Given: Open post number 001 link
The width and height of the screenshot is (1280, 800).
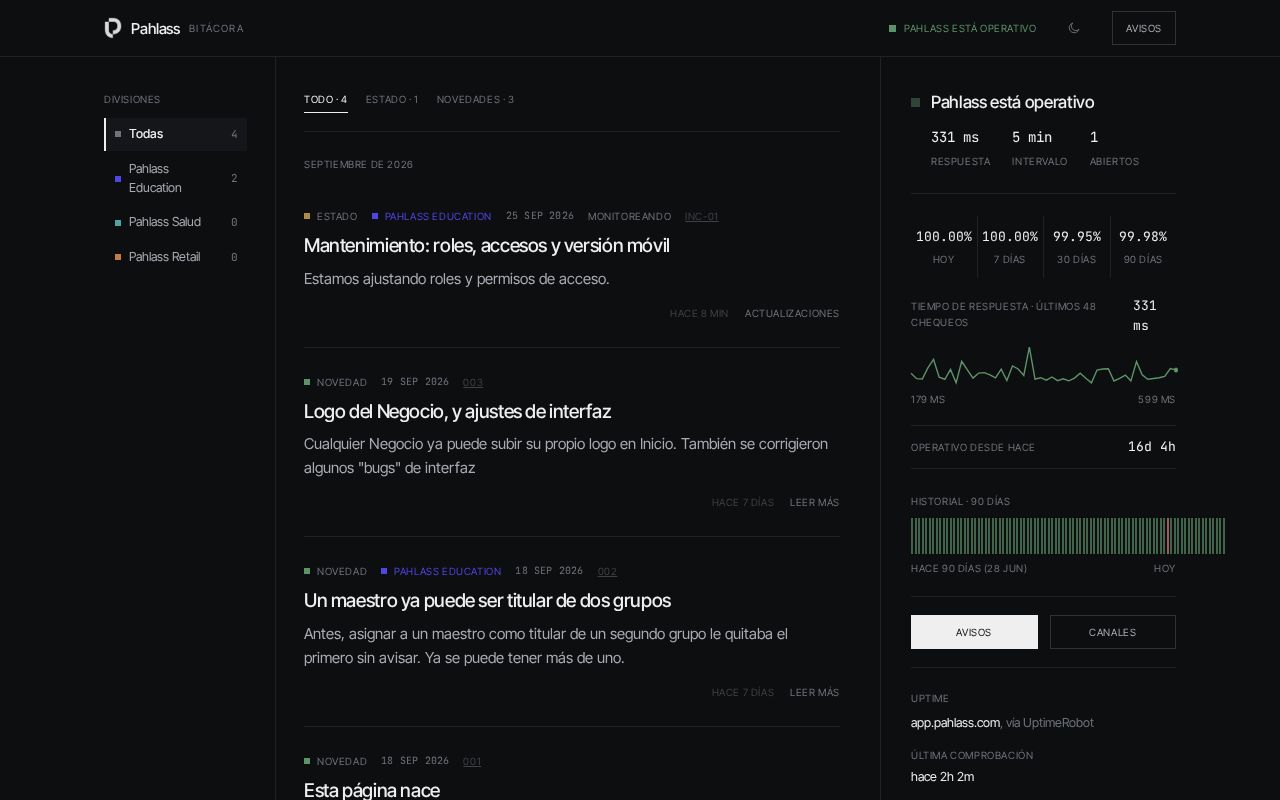Looking at the screenshot, I should (x=472, y=761).
